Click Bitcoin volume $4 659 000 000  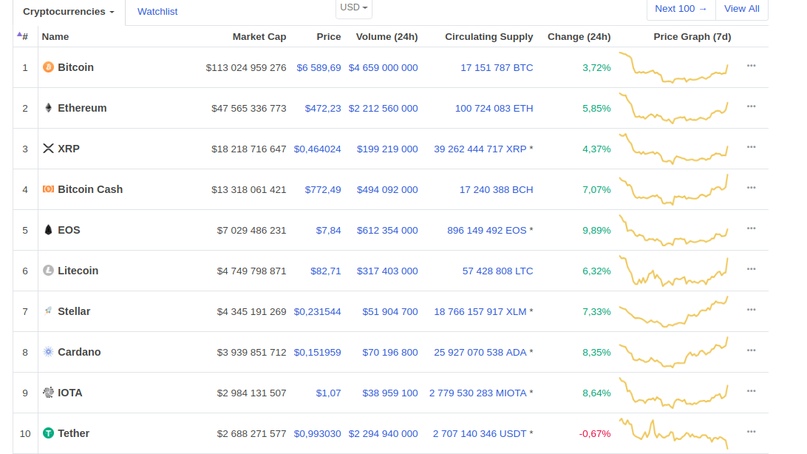(383, 67)
